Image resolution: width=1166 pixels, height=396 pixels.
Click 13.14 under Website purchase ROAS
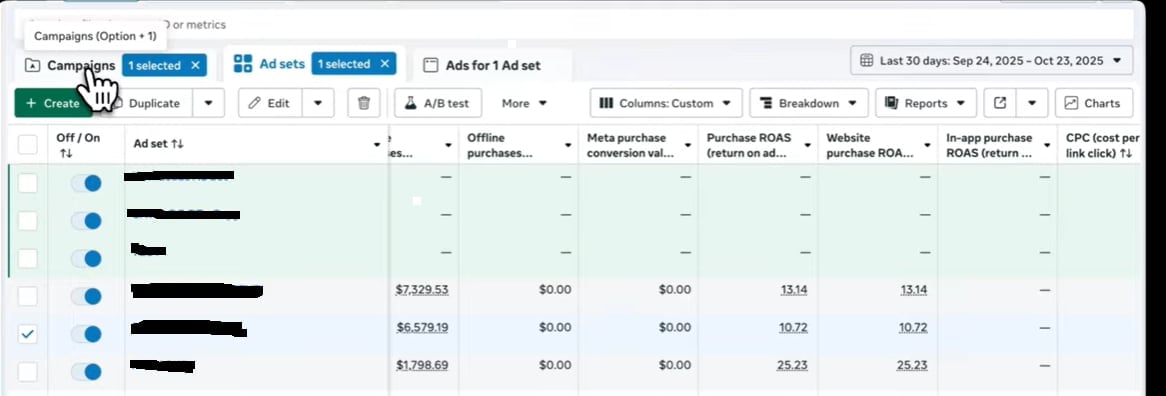coord(913,289)
